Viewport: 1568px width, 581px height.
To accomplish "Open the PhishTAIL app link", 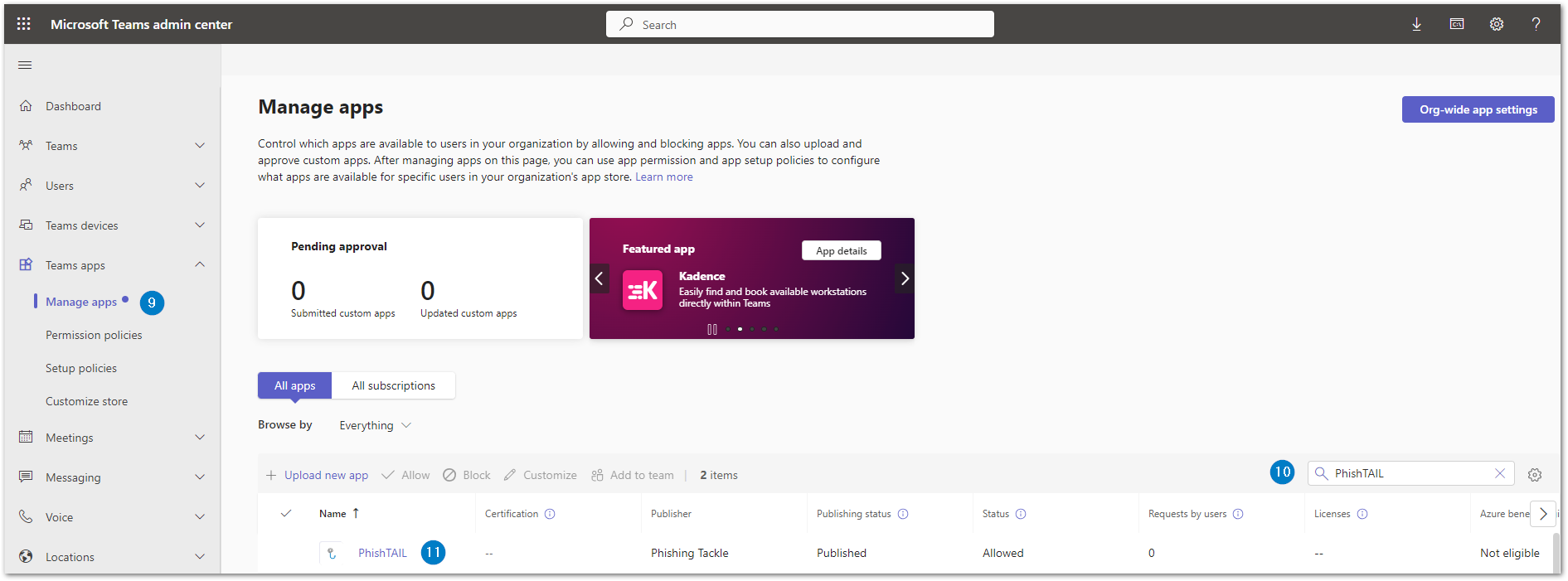I will tap(382, 553).
